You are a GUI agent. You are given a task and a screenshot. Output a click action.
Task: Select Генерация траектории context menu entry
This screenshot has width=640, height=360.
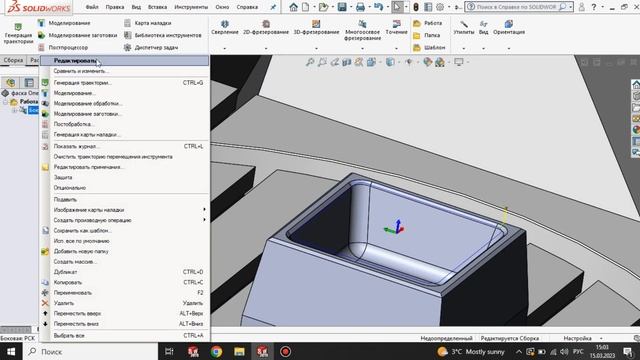point(124,83)
